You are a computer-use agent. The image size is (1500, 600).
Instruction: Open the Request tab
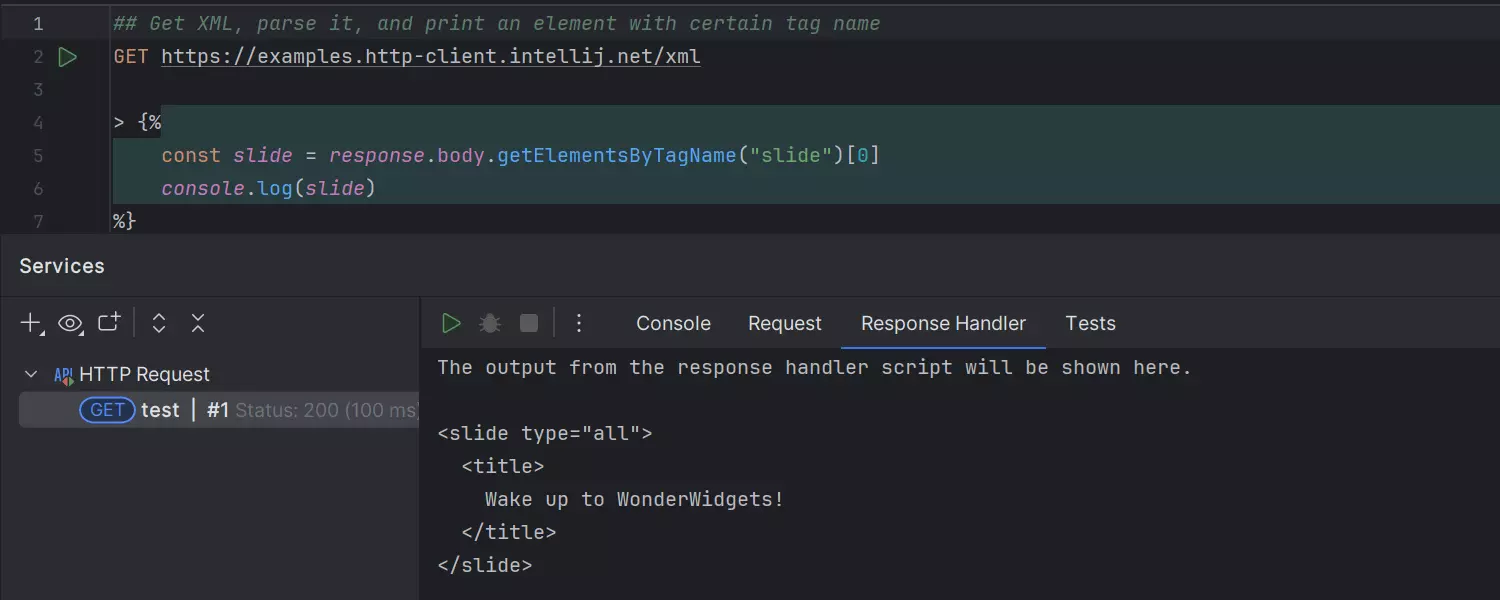tap(784, 323)
